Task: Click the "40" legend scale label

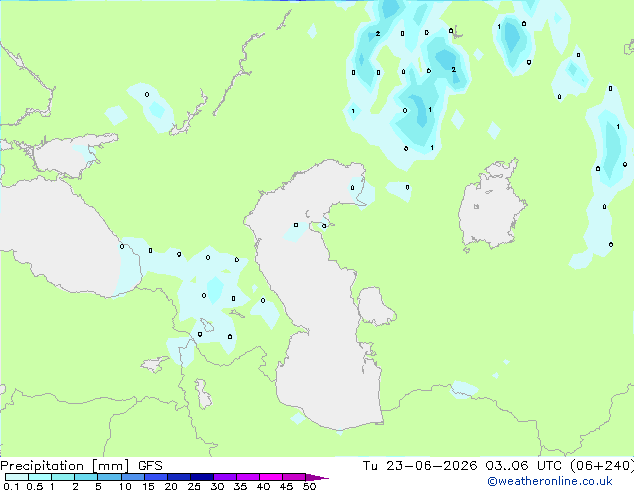Action: pyautogui.click(x=263, y=486)
